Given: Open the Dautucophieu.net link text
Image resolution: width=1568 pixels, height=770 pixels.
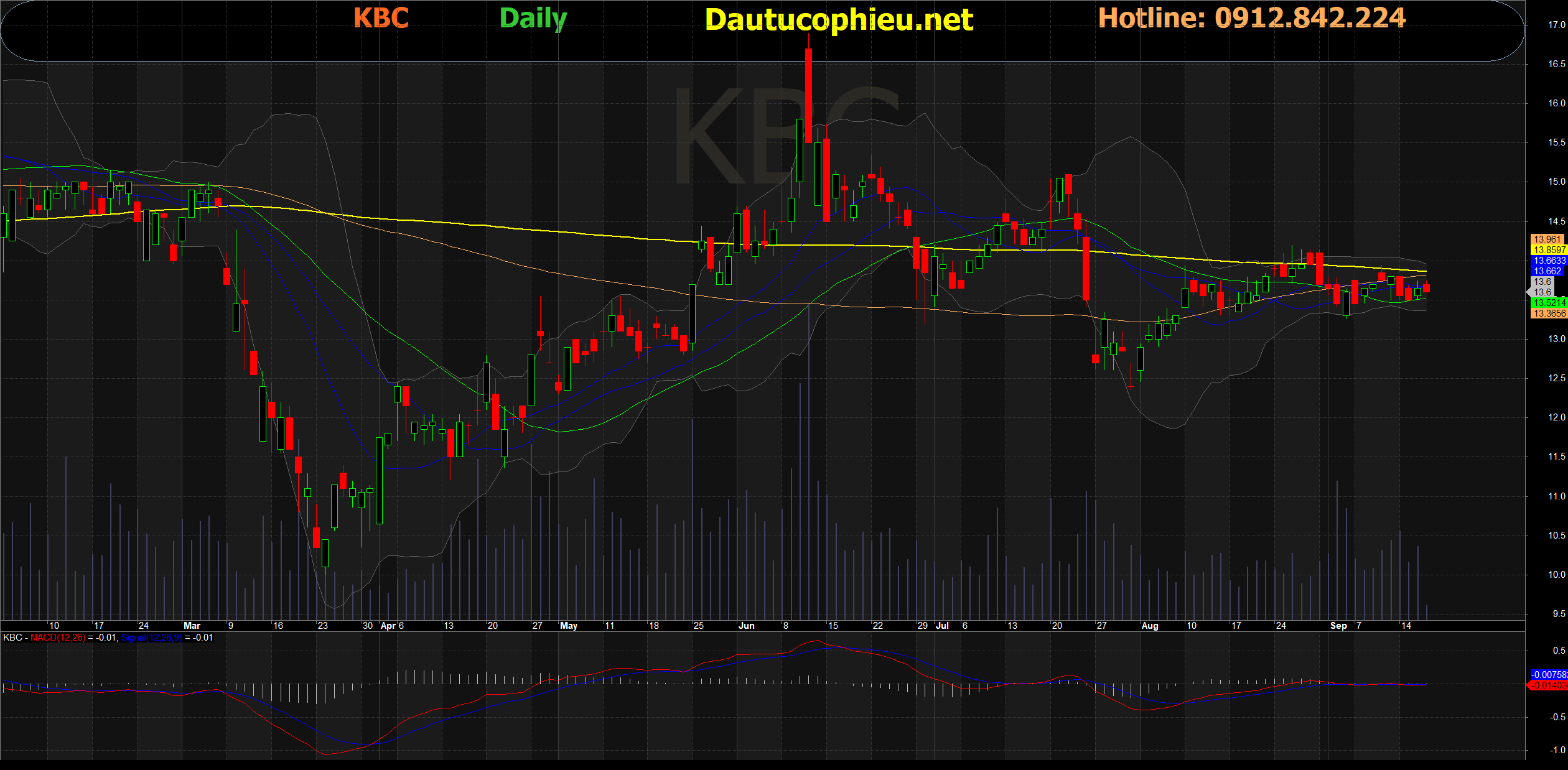Looking at the screenshot, I should coord(839,20).
